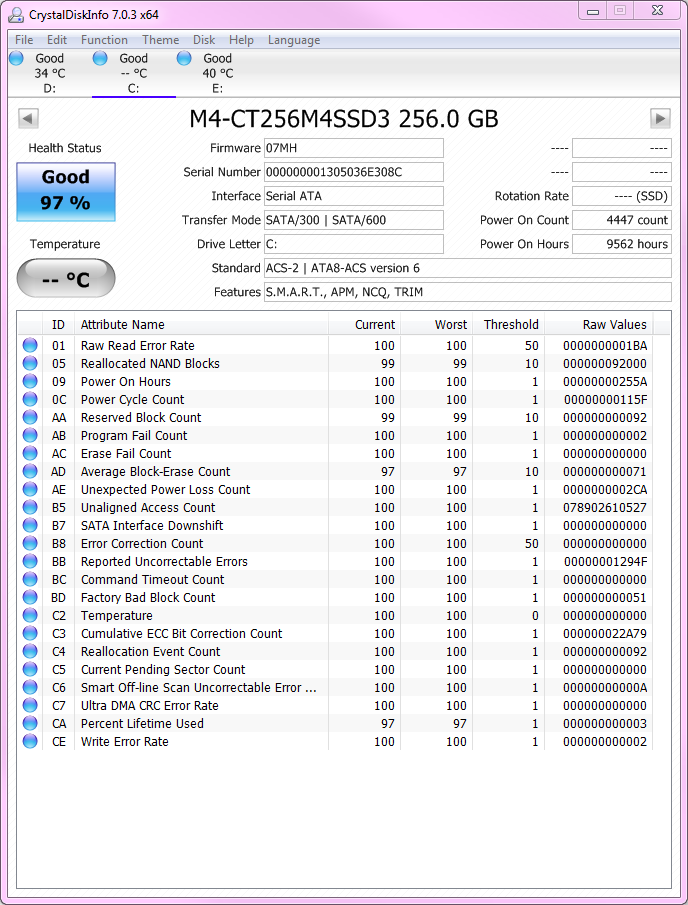Click status orb of Reallocation Event Count
Screen dimensions: 688x905
pyautogui.click(x=30, y=651)
